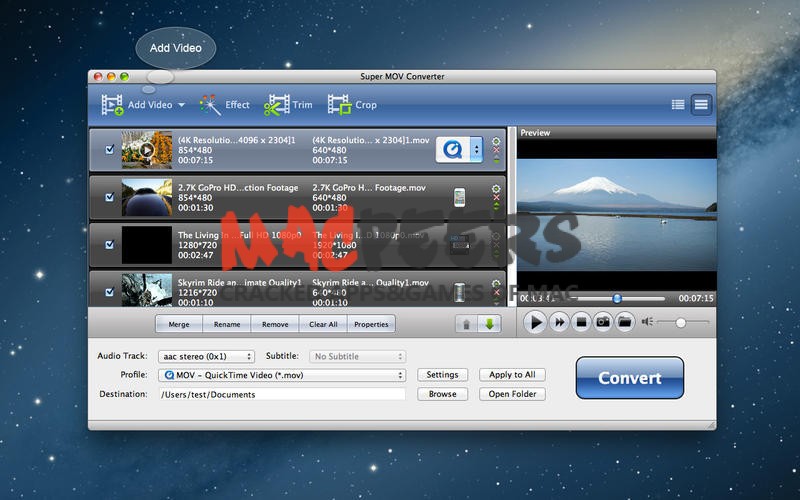Open snapshot folder icon beside camera
This screenshot has height=500, width=800.
[x=625, y=322]
